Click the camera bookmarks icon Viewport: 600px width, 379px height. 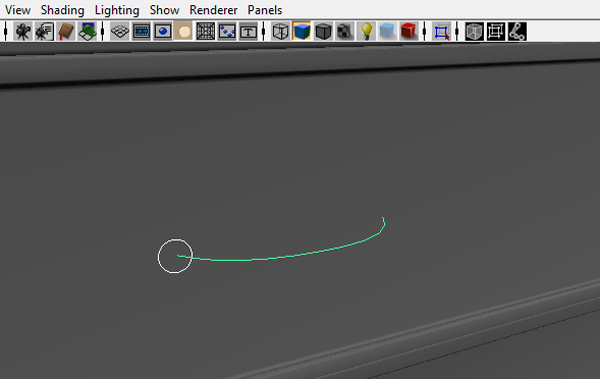(x=66, y=31)
